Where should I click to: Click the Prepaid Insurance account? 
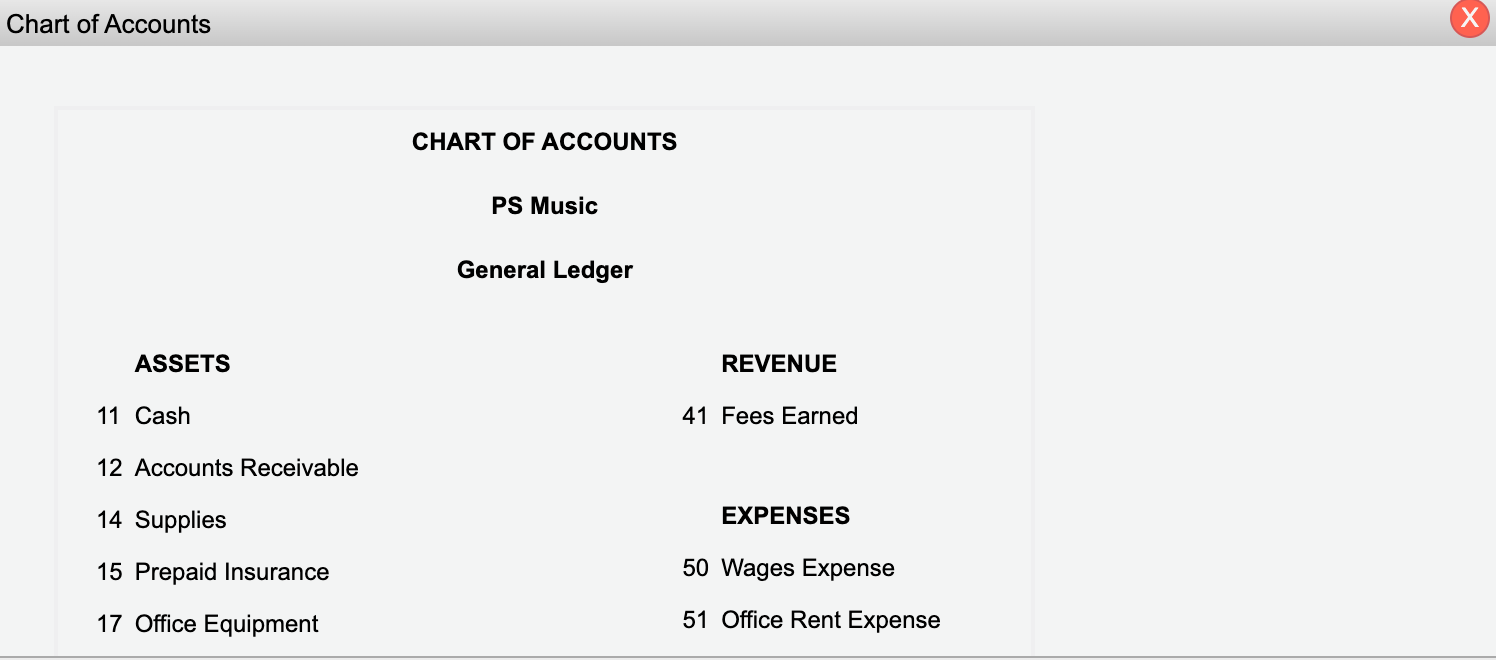(x=231, y=572)
